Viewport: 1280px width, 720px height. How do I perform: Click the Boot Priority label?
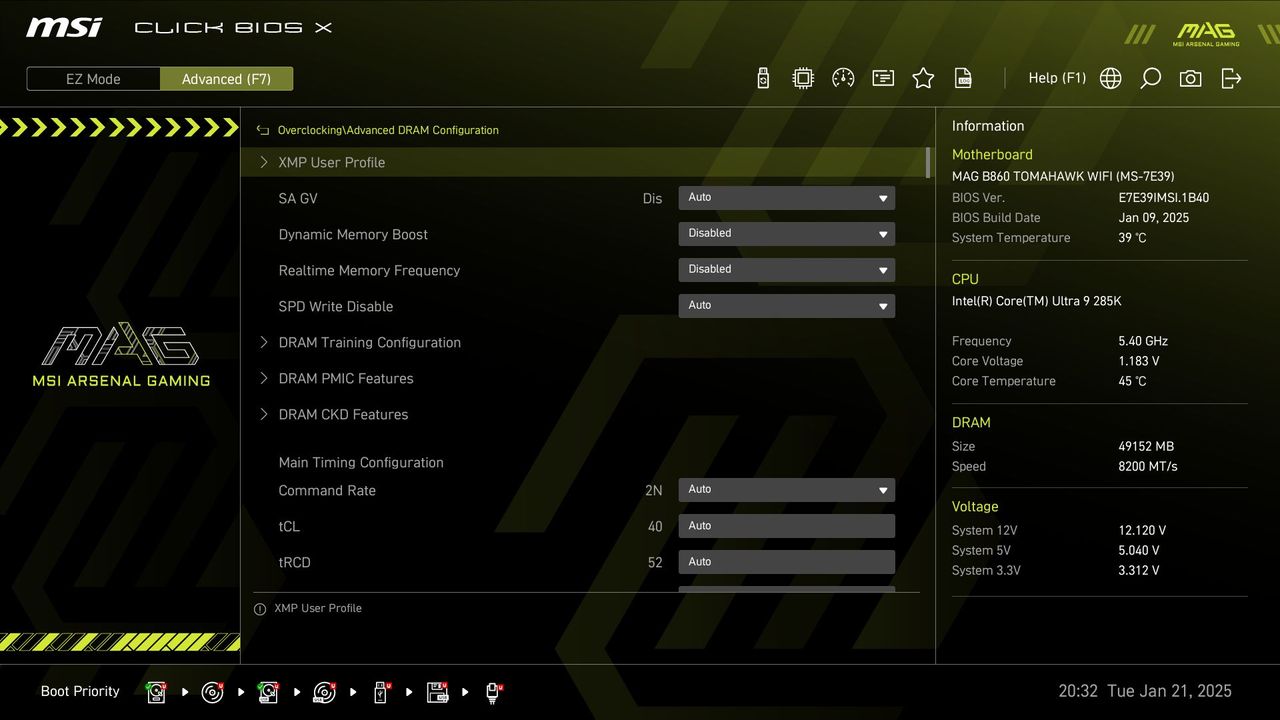[x=80, y=691]
